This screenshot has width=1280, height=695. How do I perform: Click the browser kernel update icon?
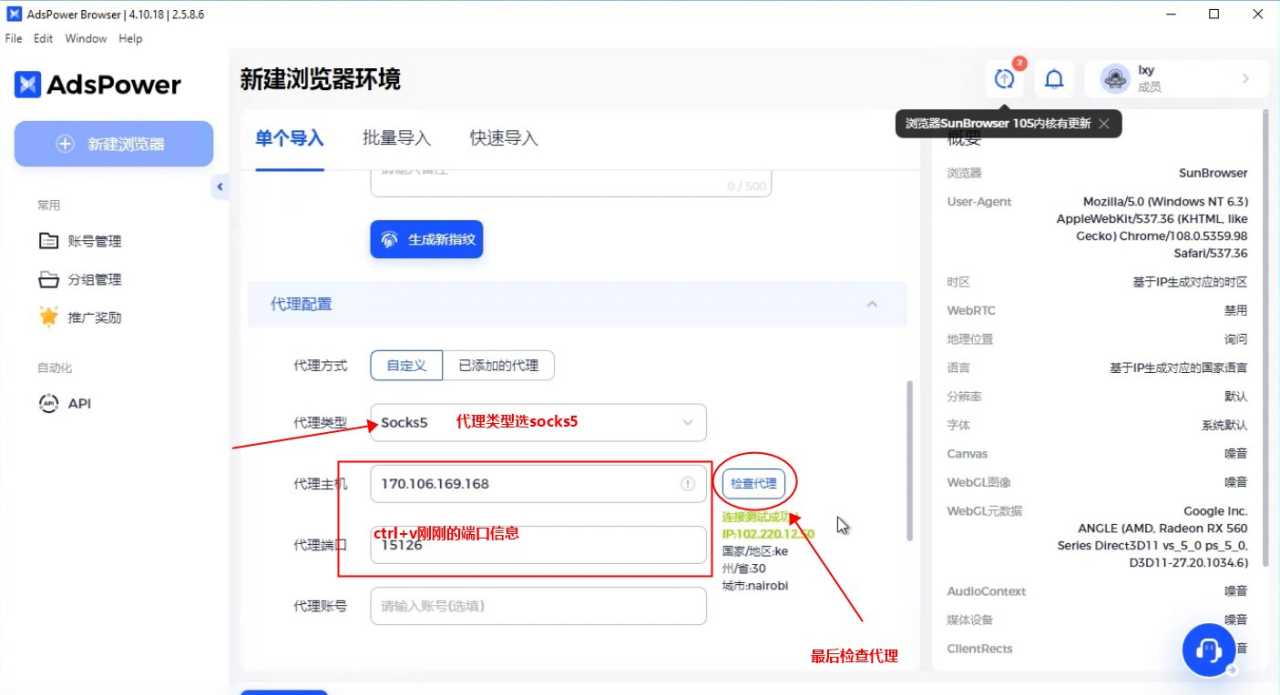coord(1004,79)
